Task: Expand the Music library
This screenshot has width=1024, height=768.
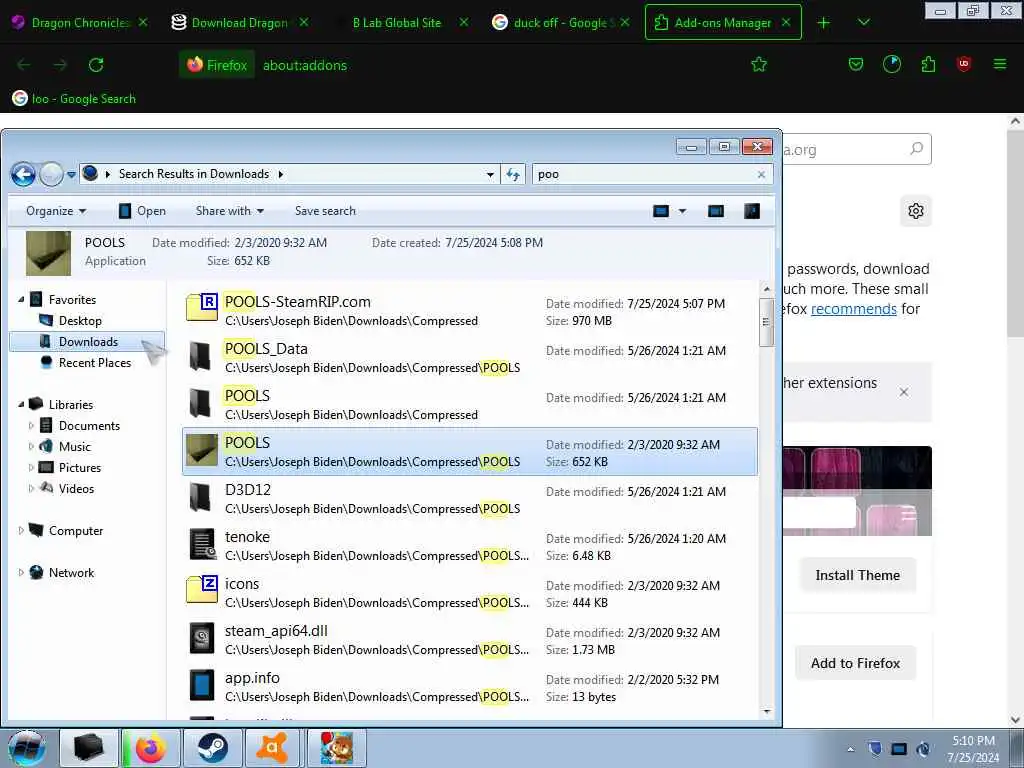Action: pyautogui.click(x=31, y=447)
